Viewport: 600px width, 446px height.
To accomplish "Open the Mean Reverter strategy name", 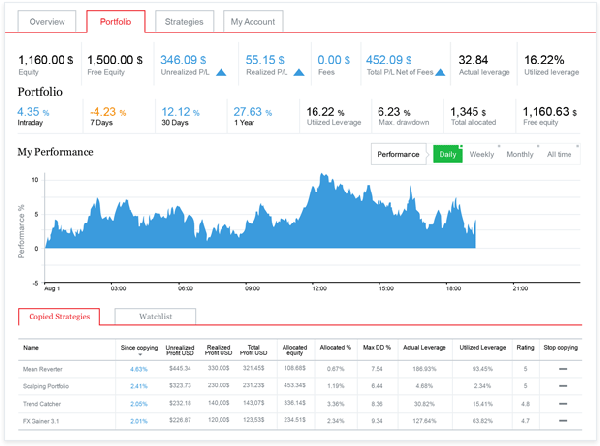I will pos(44,369).
